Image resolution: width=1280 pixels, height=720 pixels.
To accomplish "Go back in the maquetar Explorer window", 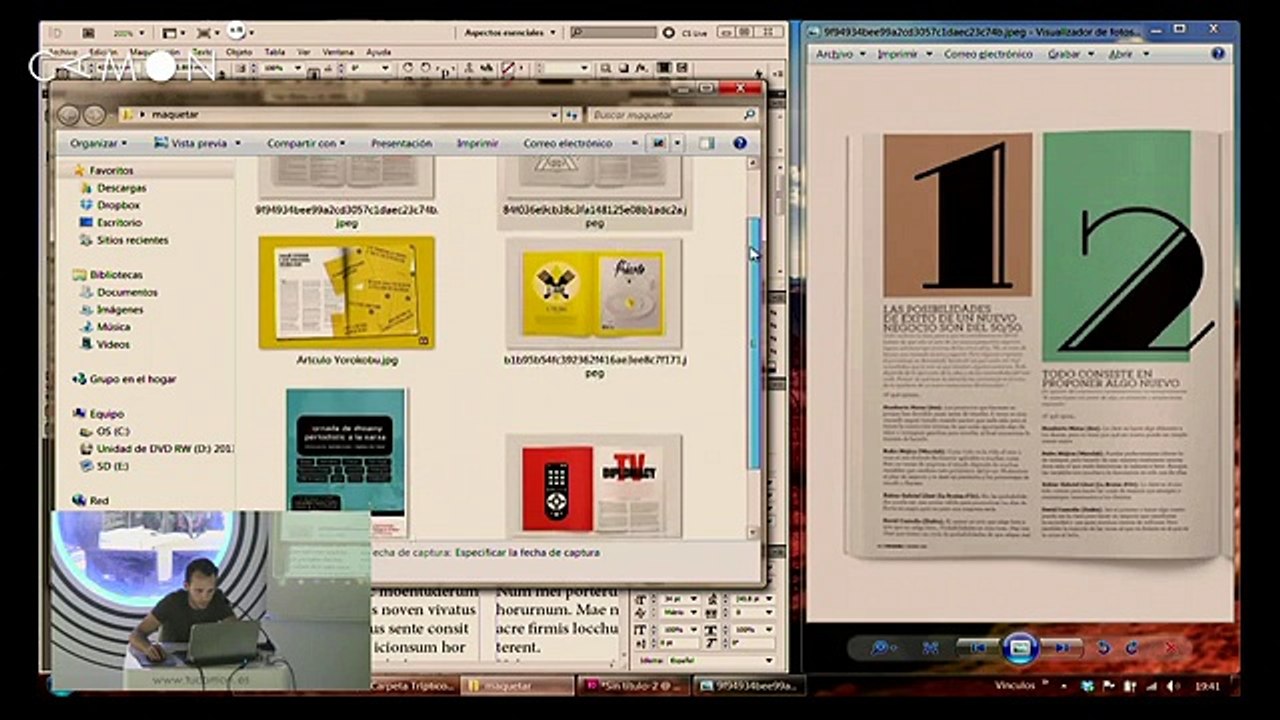I will click(68, 115).
